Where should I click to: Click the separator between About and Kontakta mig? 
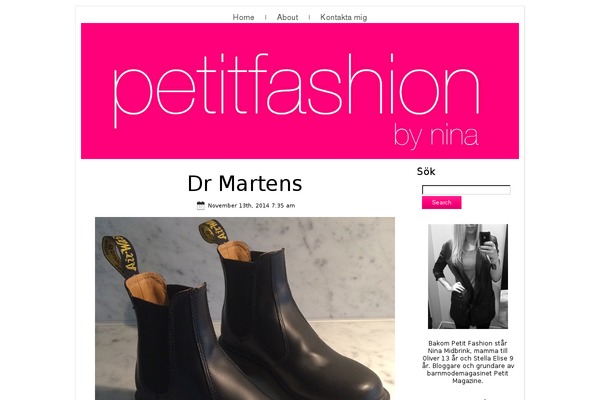[x=309, y=17]
